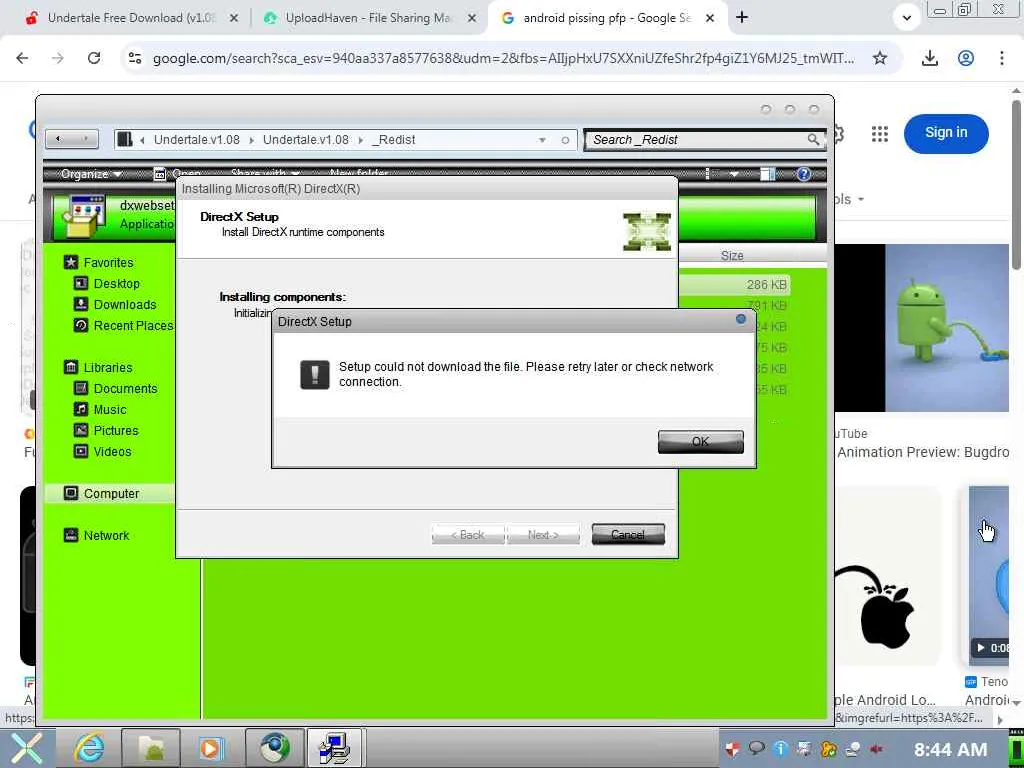Open the media player taskbar icon
Viewport: 1024px width, 768px height.
(212, 748)
